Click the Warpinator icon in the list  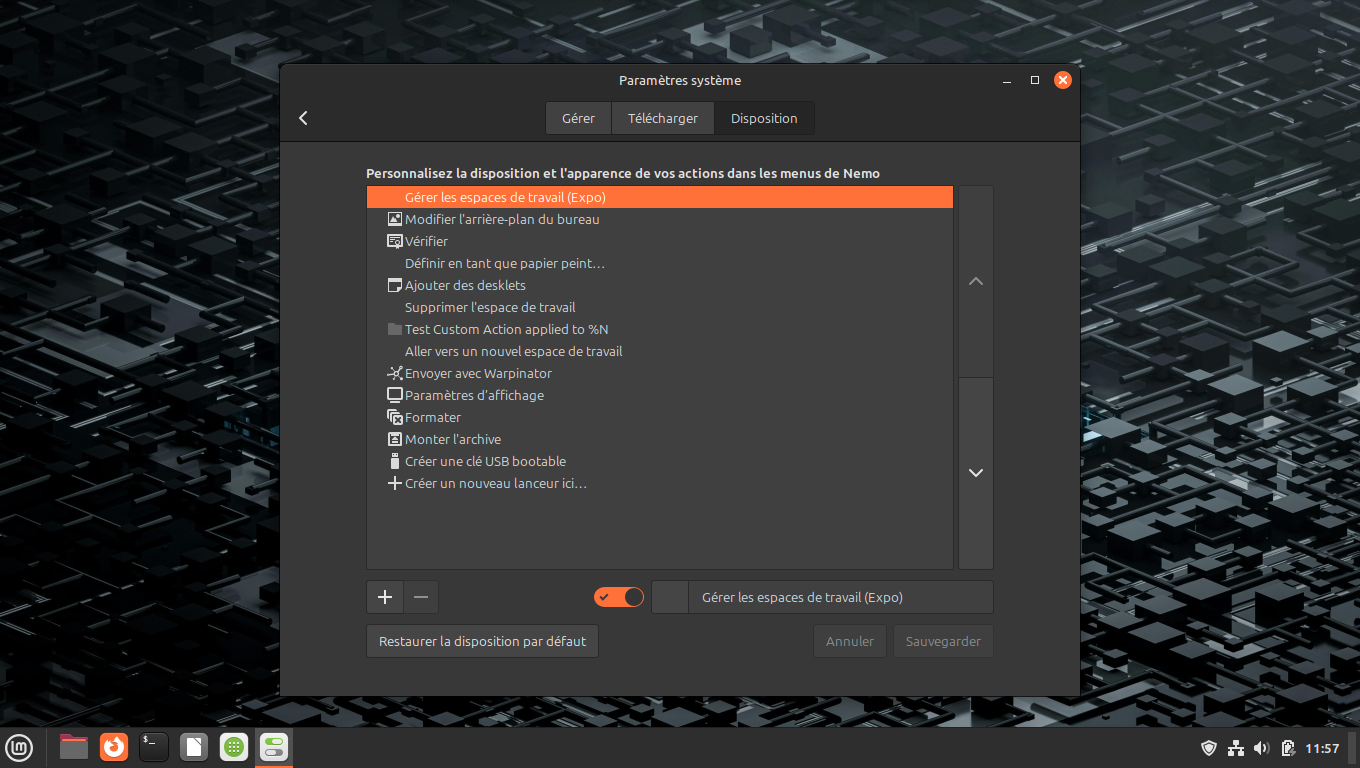click(x=394, y=373)
